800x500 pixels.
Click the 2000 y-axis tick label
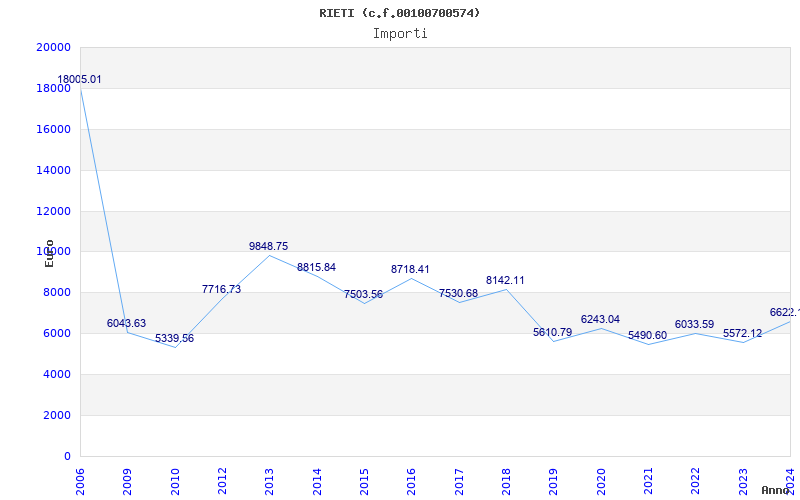(57, 415)
